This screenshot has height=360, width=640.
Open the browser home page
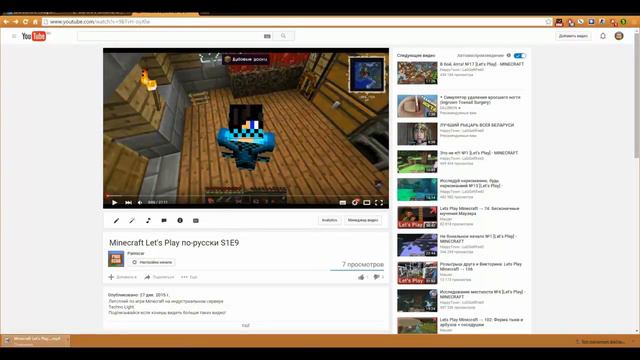36,22
